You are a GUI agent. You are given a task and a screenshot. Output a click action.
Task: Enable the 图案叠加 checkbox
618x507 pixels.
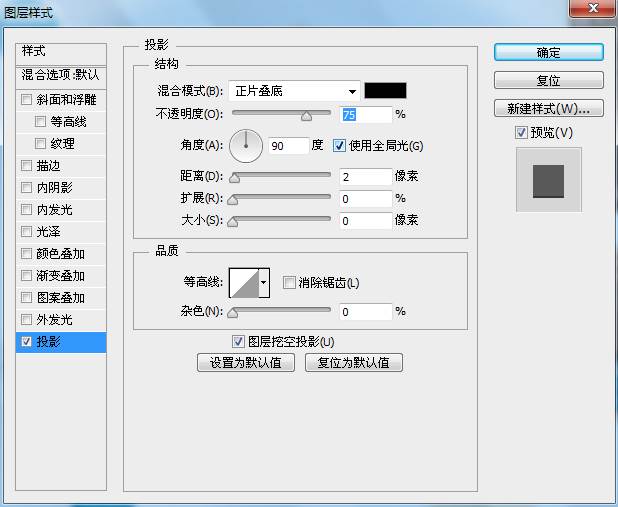26,297
